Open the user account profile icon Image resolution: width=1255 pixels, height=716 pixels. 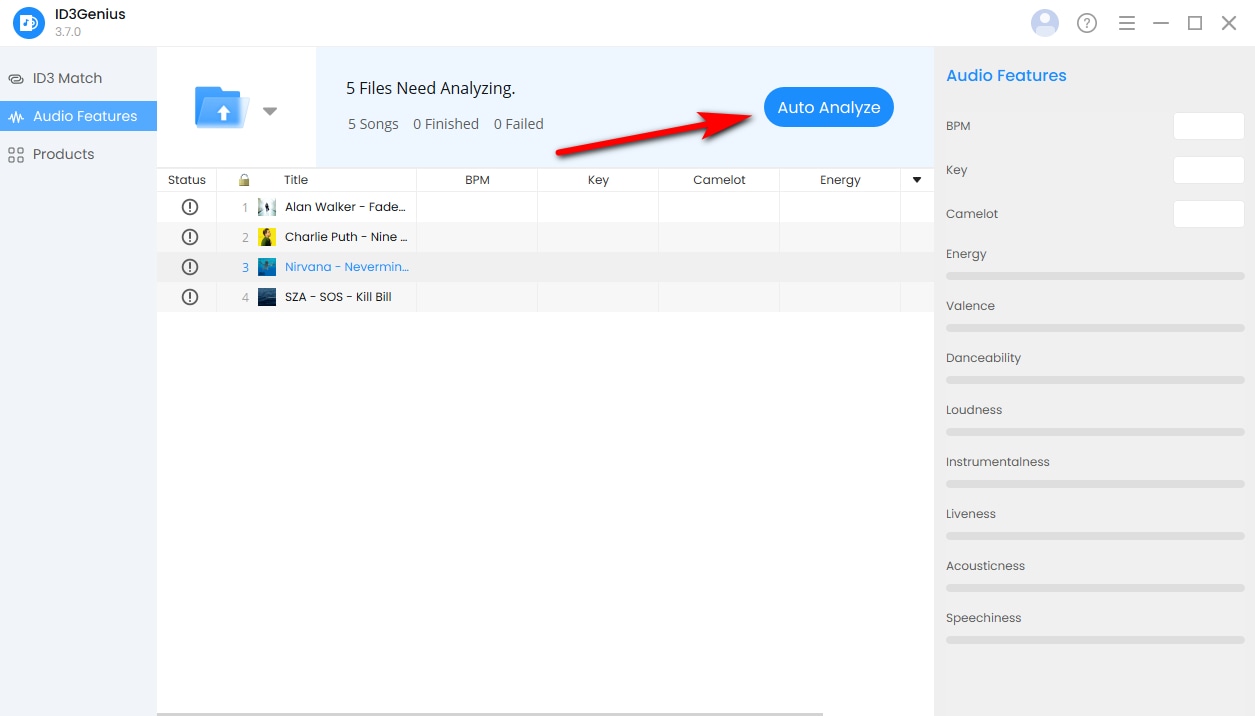[1044, 23]
